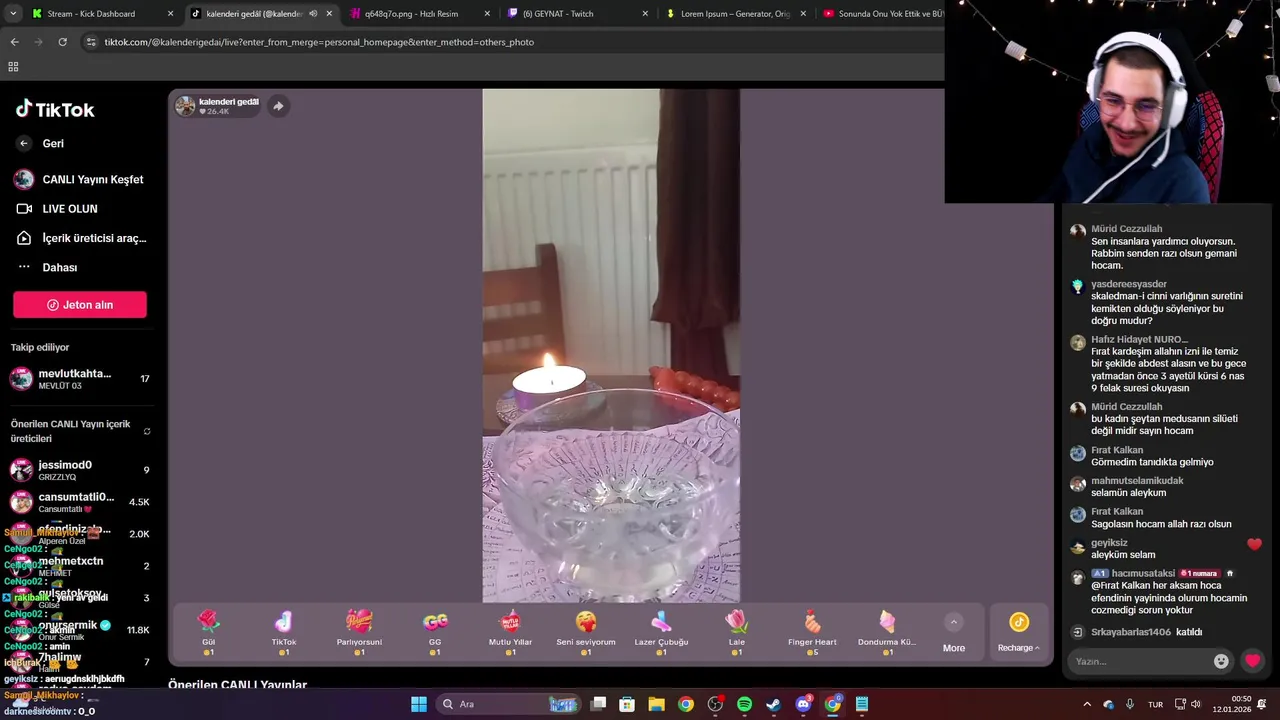Click the Jeton alın button
This screenshot has width=1280, height=720.
(80, 305)
